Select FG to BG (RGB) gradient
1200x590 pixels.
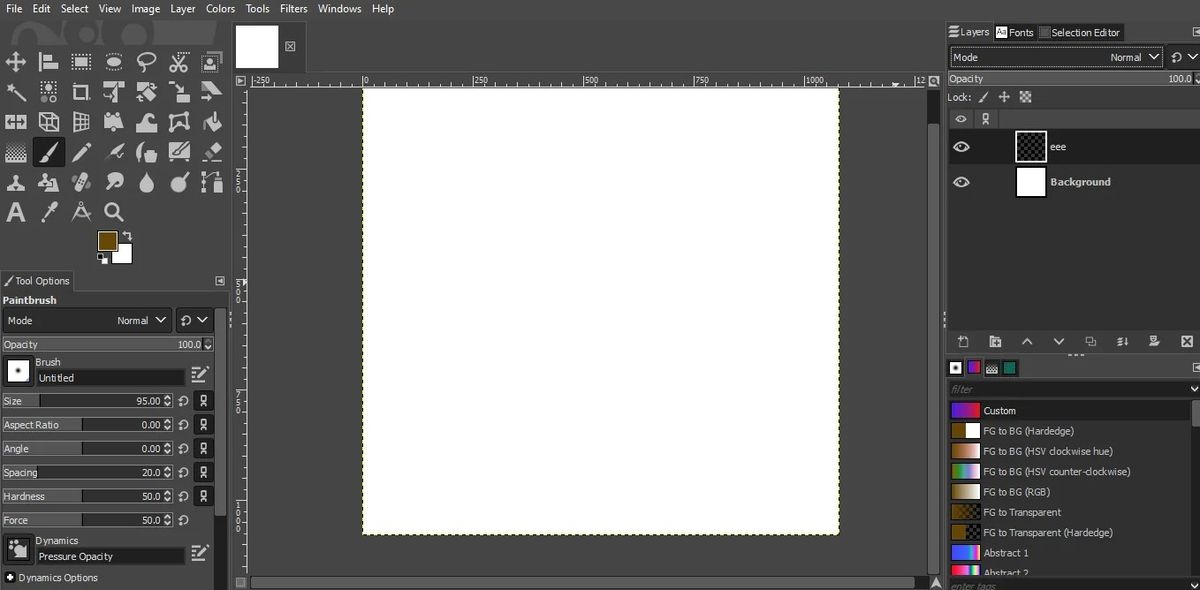[1070, 492]
